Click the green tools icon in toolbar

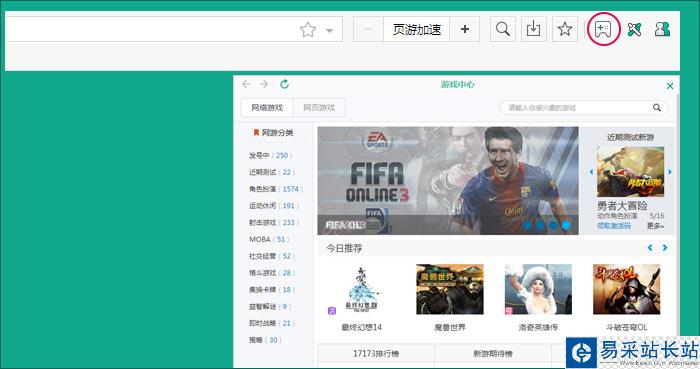pos(634,29)
